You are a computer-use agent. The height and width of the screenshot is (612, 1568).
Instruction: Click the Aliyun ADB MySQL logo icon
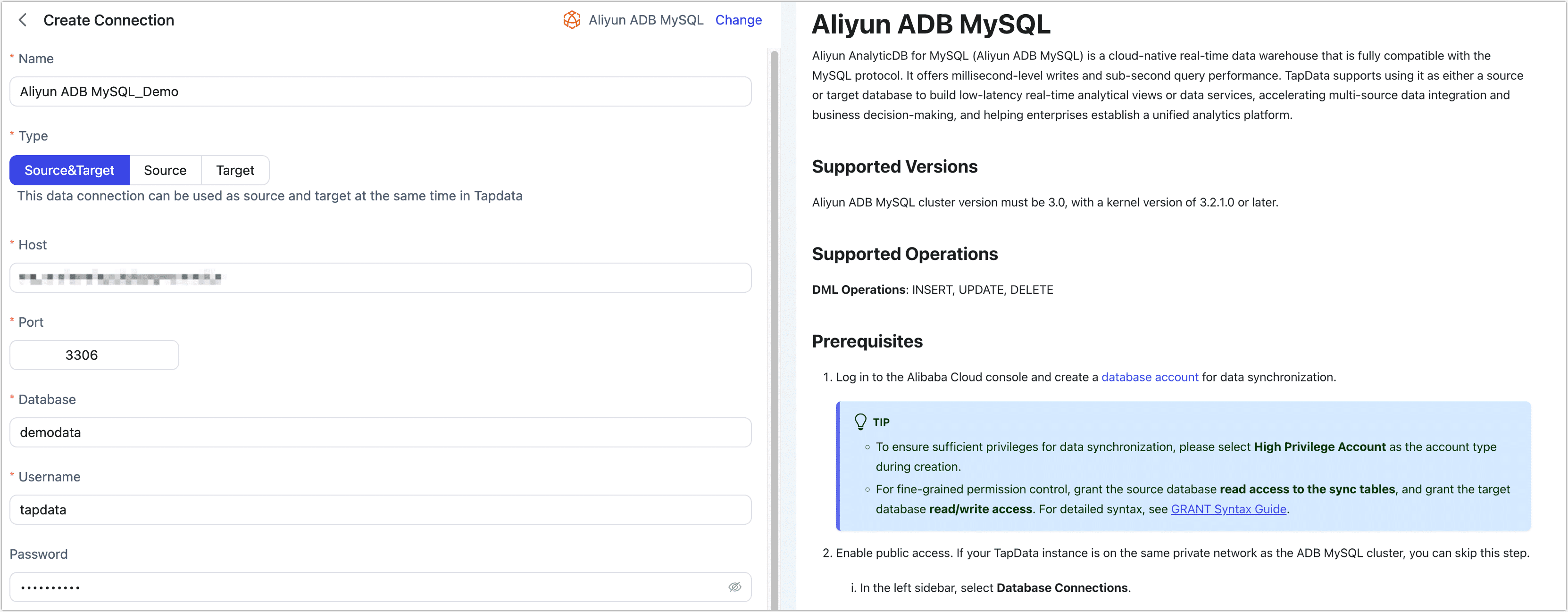click(572, 20)
